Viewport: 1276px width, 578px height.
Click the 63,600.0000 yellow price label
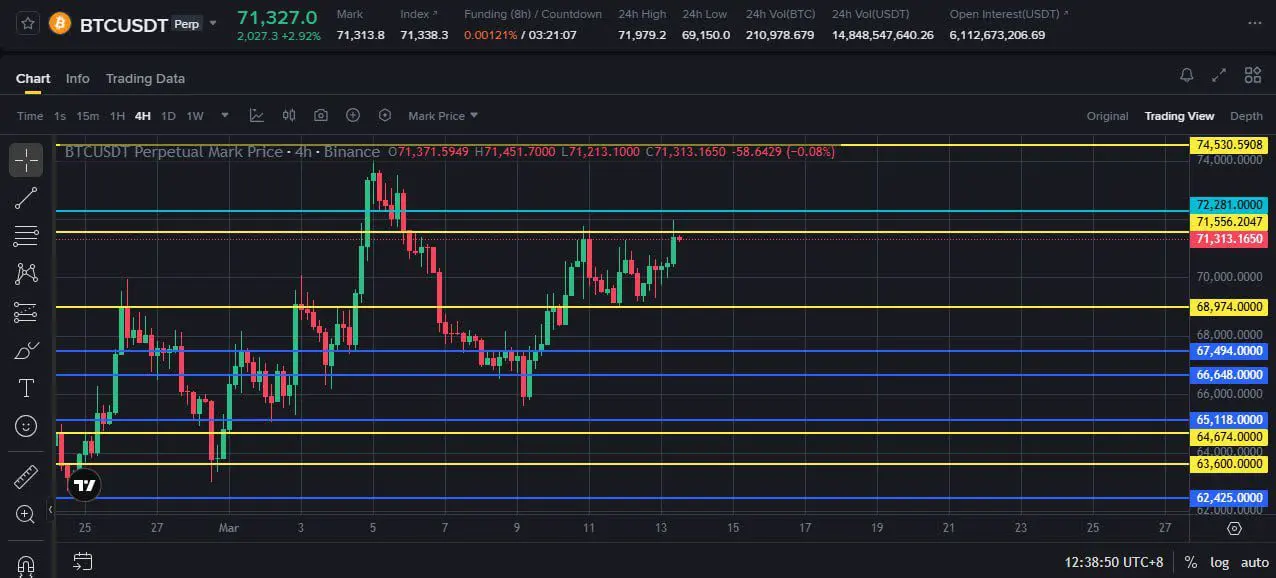1229,464
